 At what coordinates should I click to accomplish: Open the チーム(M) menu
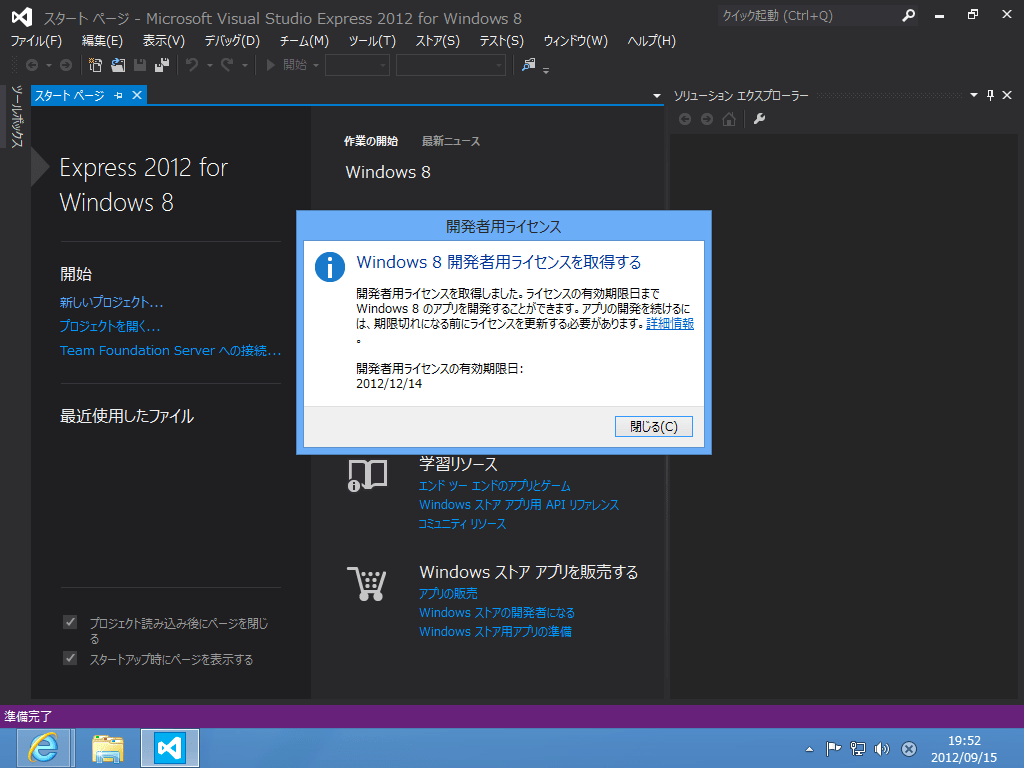tap(304, 40)
